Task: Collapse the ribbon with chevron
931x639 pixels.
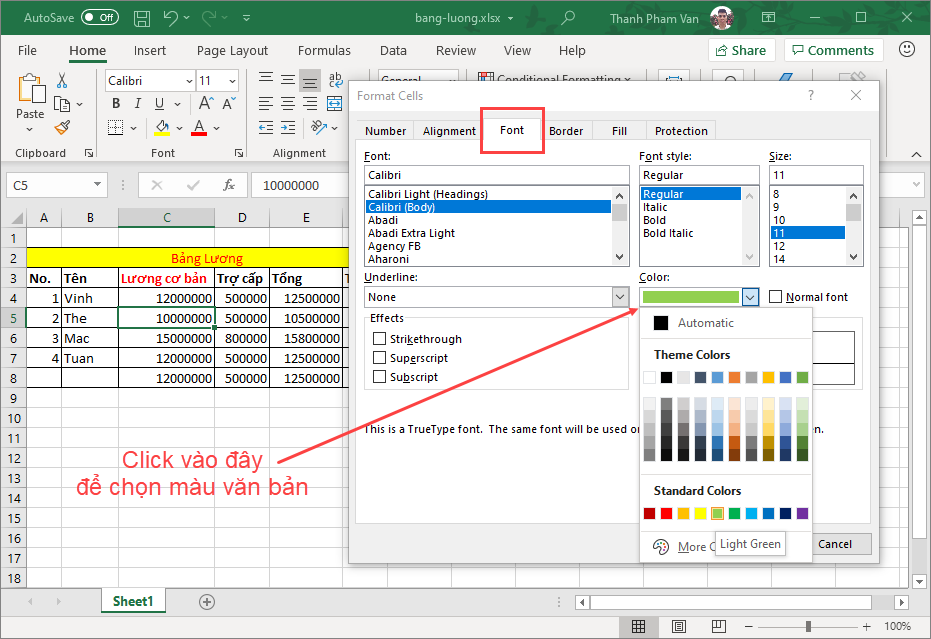Action: [x=916, y=154]
